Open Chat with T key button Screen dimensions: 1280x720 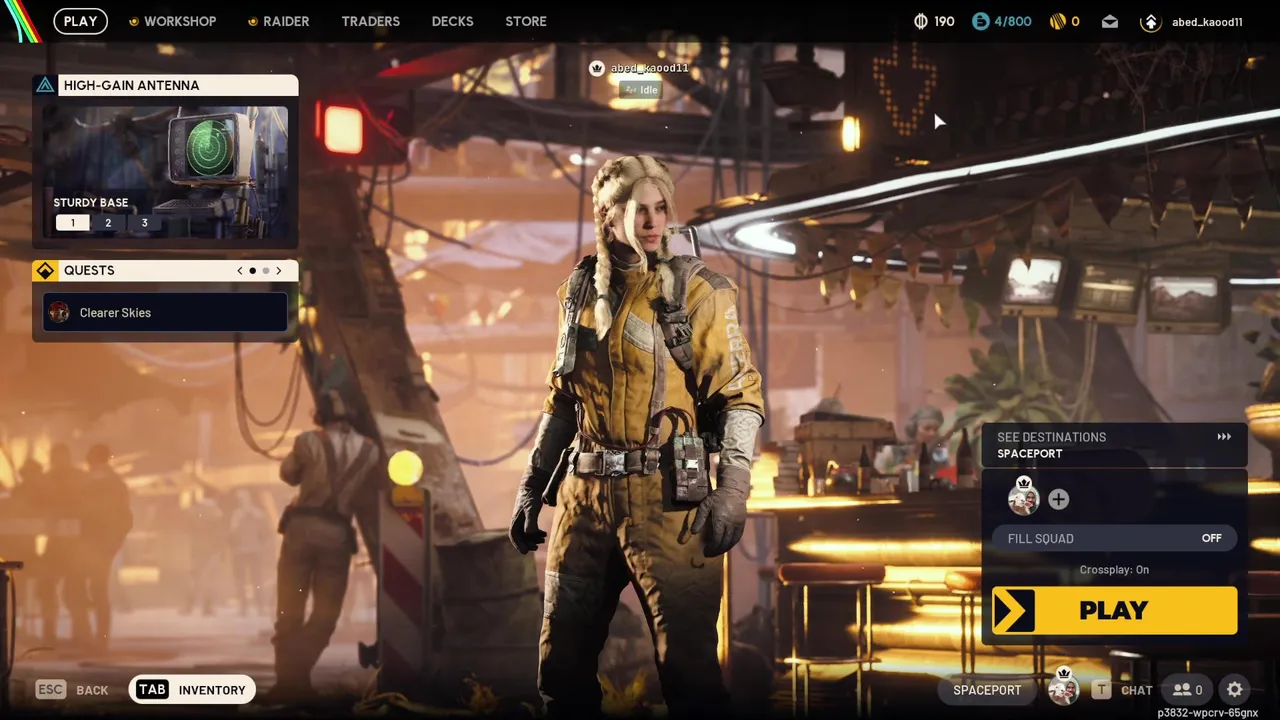coord(1122,690)
